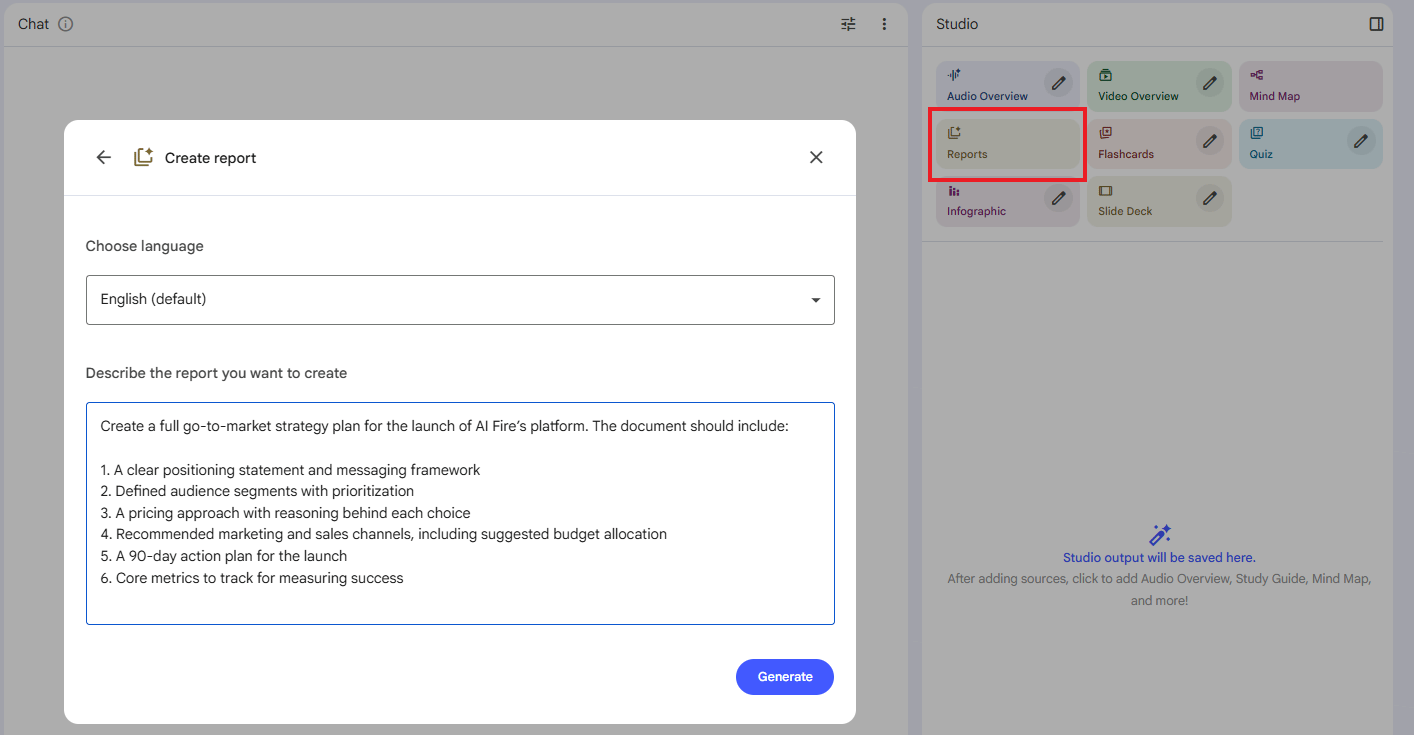Click the line '6. Core metrics to track for measuring success'
1414x735 pixels.
[252, 578]
